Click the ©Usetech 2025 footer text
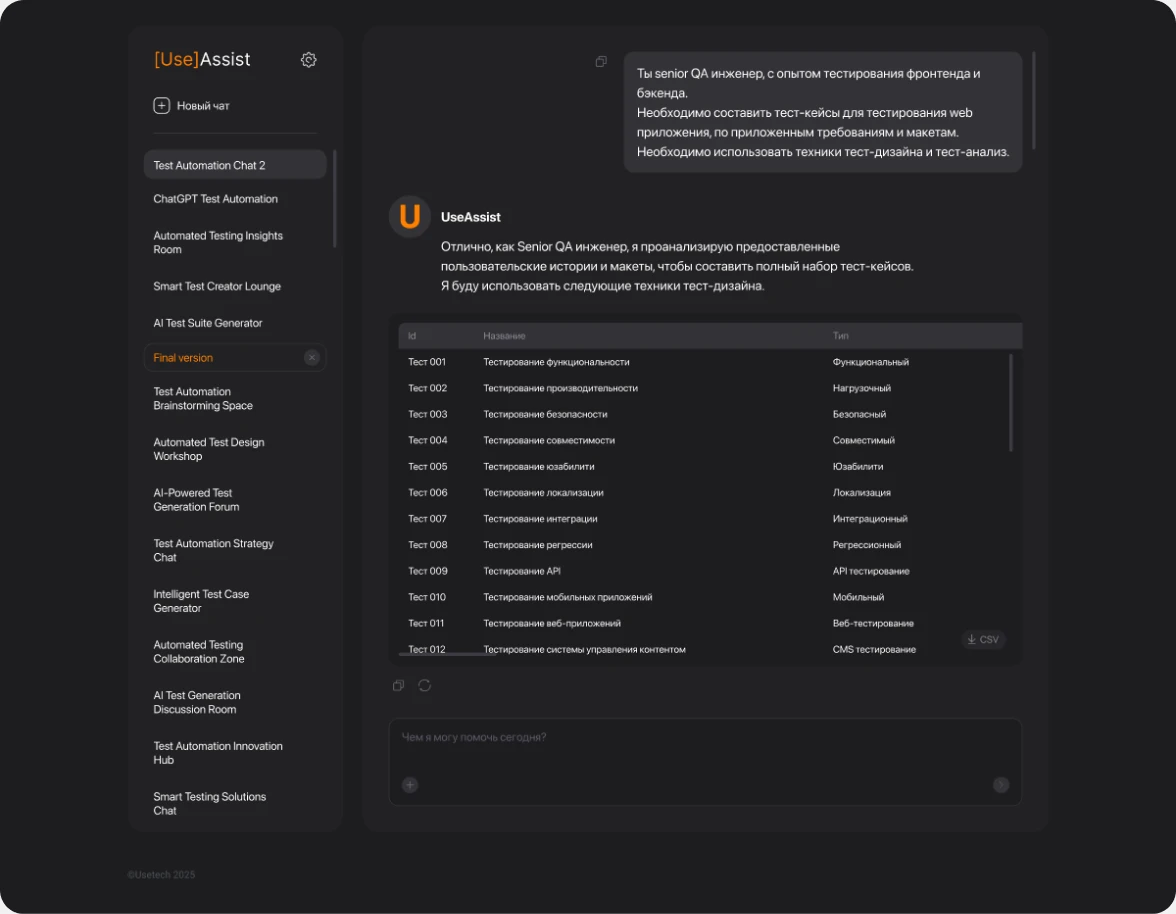This screenshot has width=1176, height=914. 161,875
